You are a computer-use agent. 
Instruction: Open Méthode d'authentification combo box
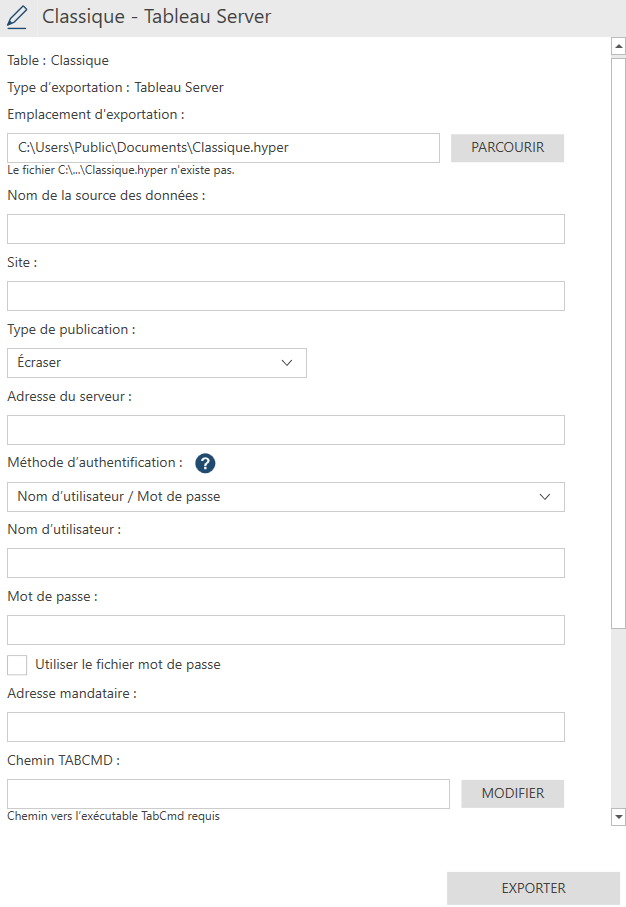285,497
